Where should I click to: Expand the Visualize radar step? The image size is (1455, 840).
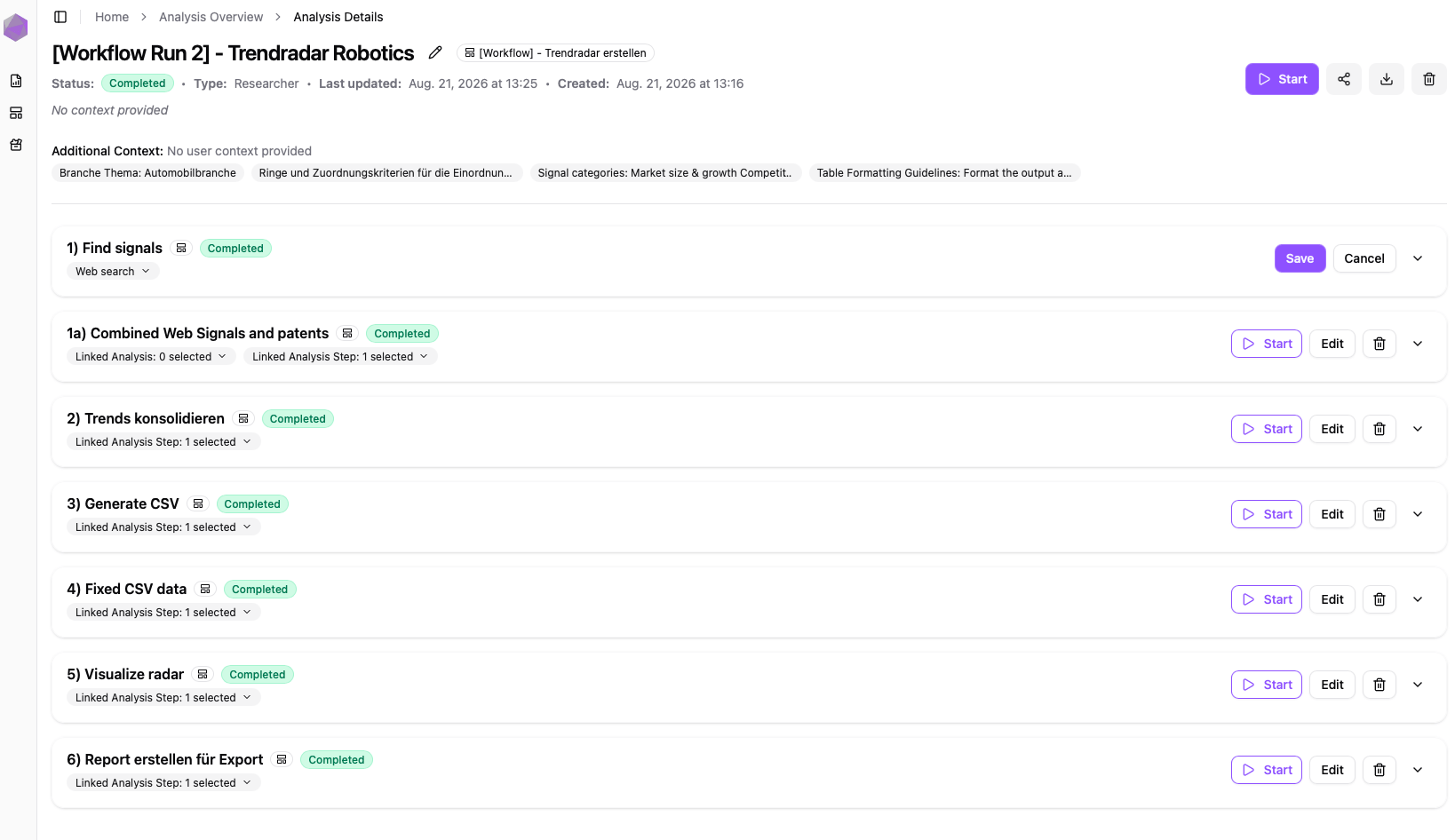click(1418, 685)
